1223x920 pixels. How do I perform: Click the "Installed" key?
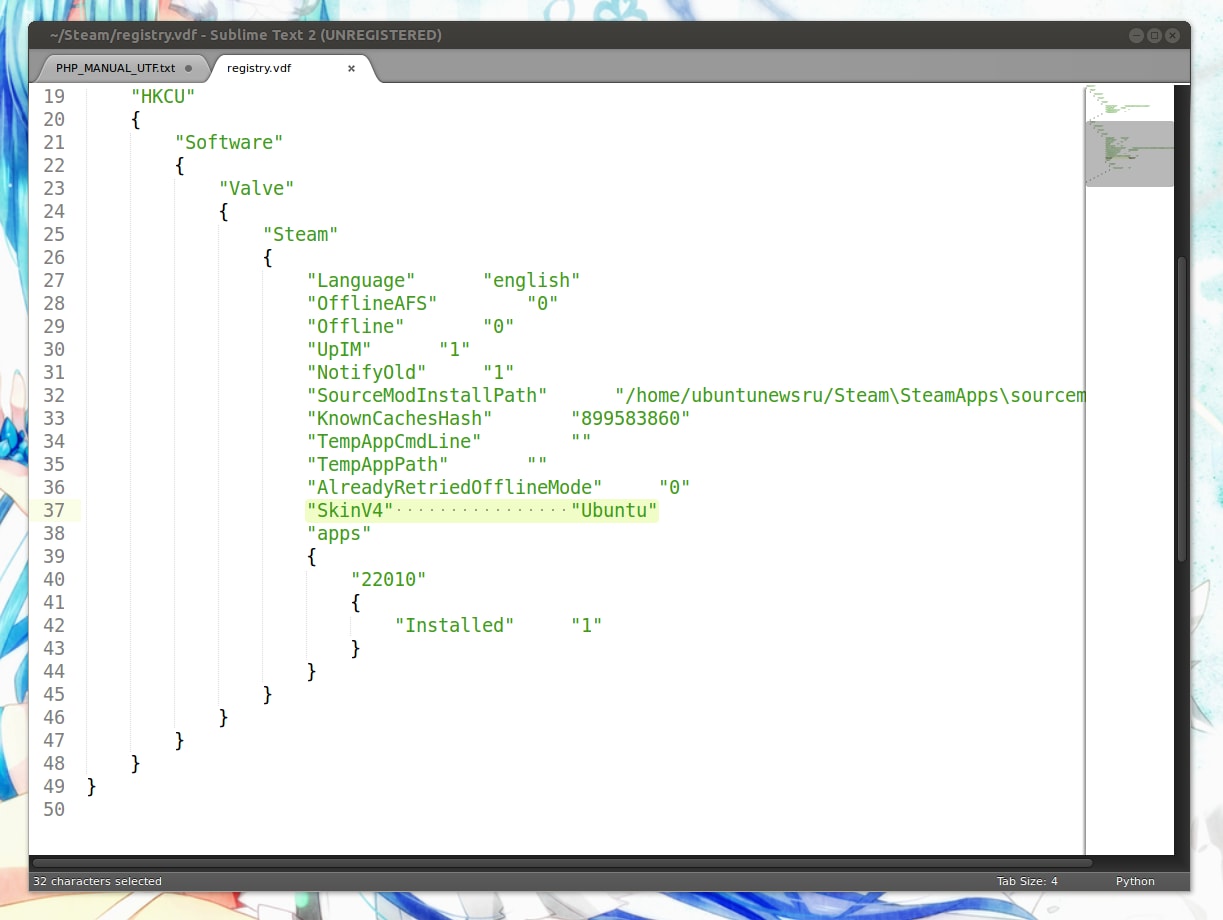(x=454, y=625)
